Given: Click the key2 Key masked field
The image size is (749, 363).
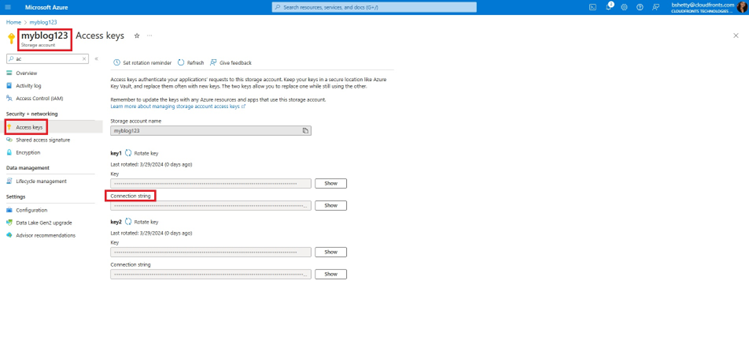Looking at the screenshot, I should click(x=211, y=252).
